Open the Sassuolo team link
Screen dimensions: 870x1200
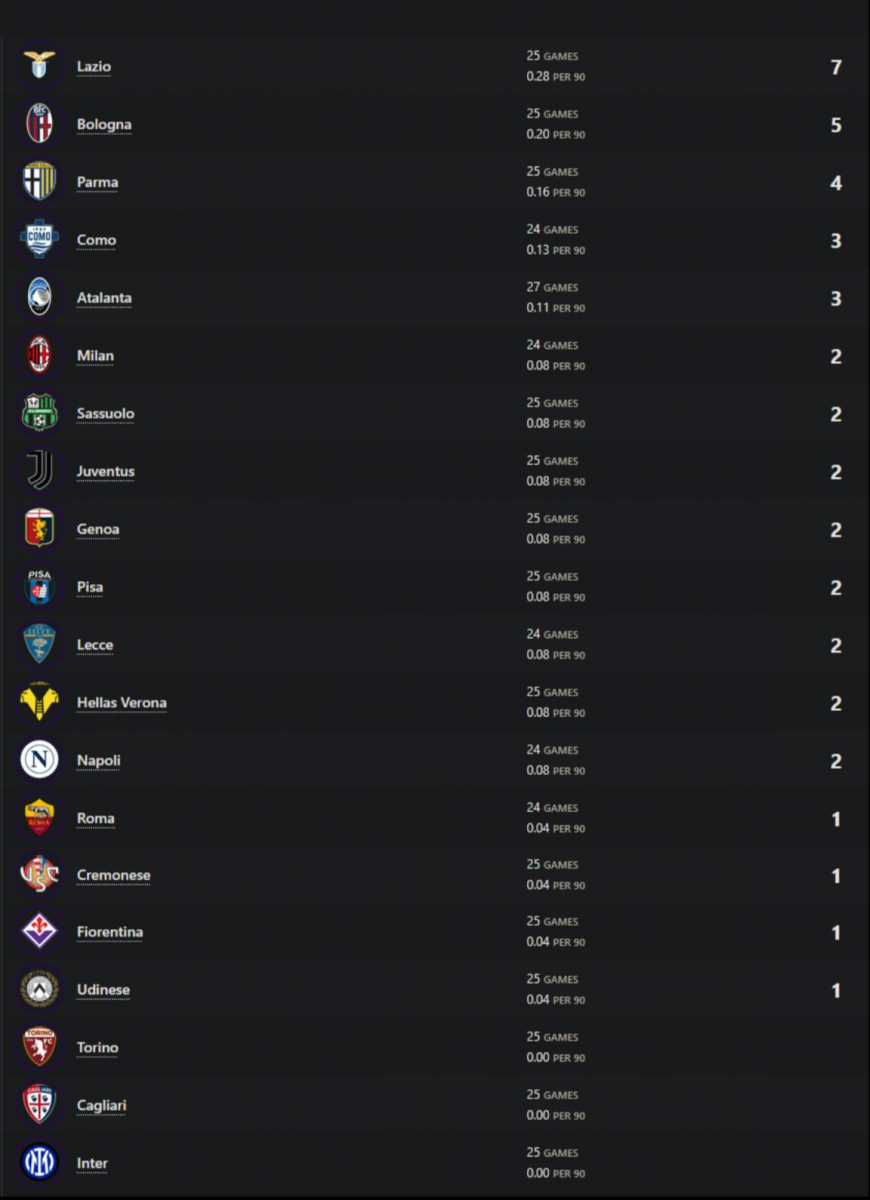(105, 414)
